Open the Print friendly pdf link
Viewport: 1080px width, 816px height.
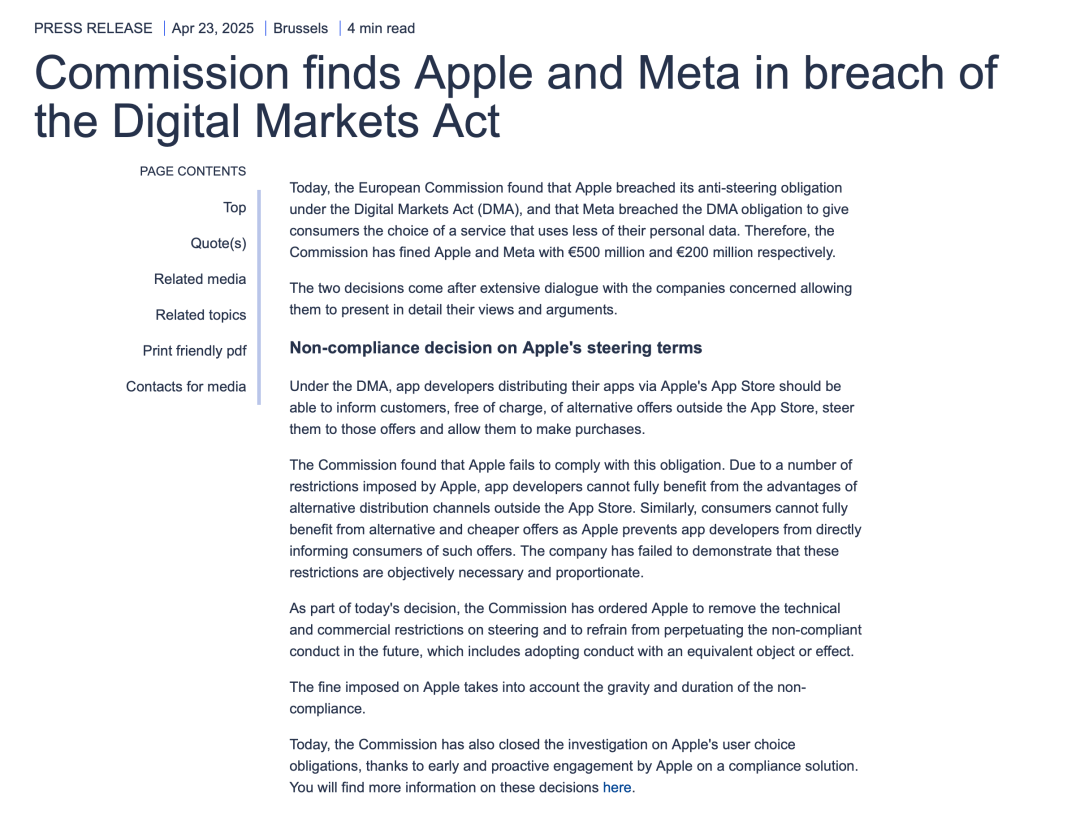194,351
